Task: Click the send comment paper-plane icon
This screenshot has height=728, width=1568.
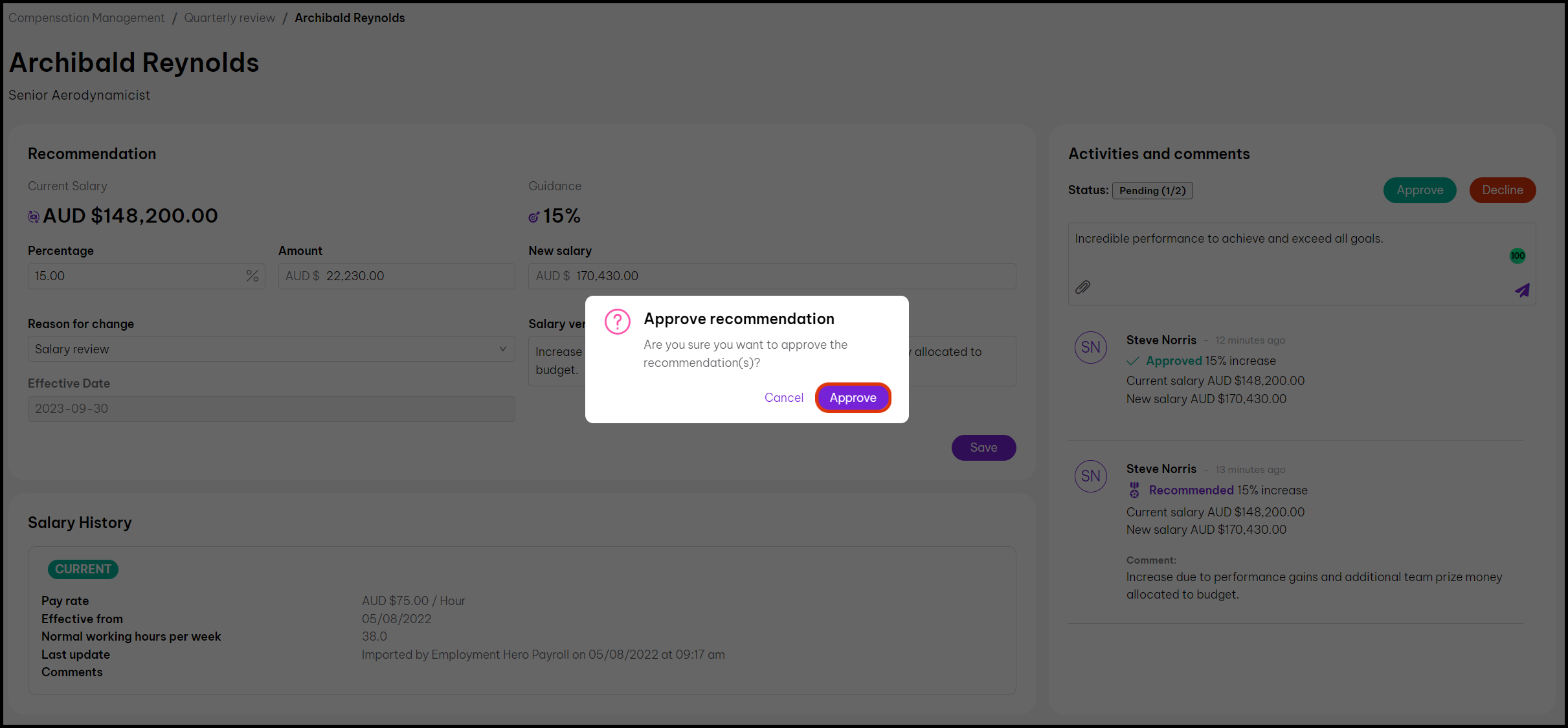Action: (1522, 290)
